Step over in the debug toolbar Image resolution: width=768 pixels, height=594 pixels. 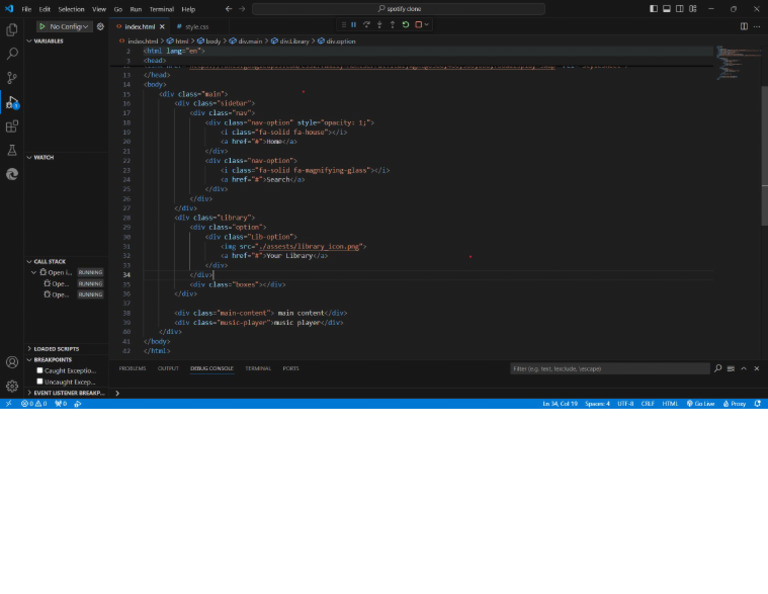pos(366,24)
